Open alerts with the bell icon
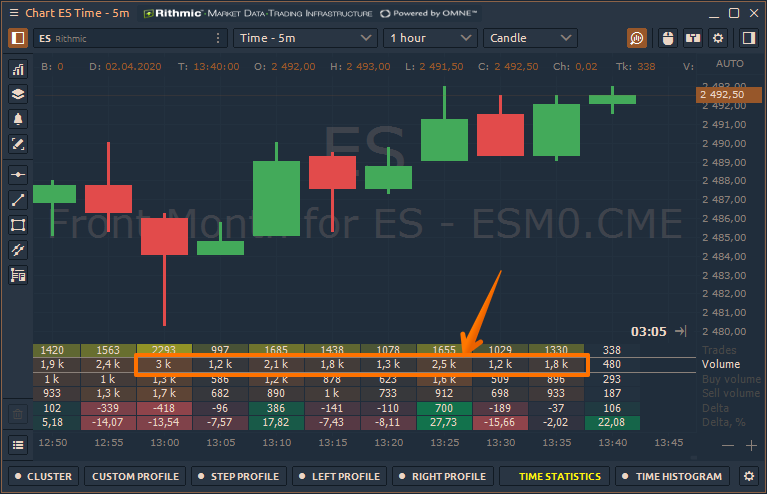 pos(17,119)
